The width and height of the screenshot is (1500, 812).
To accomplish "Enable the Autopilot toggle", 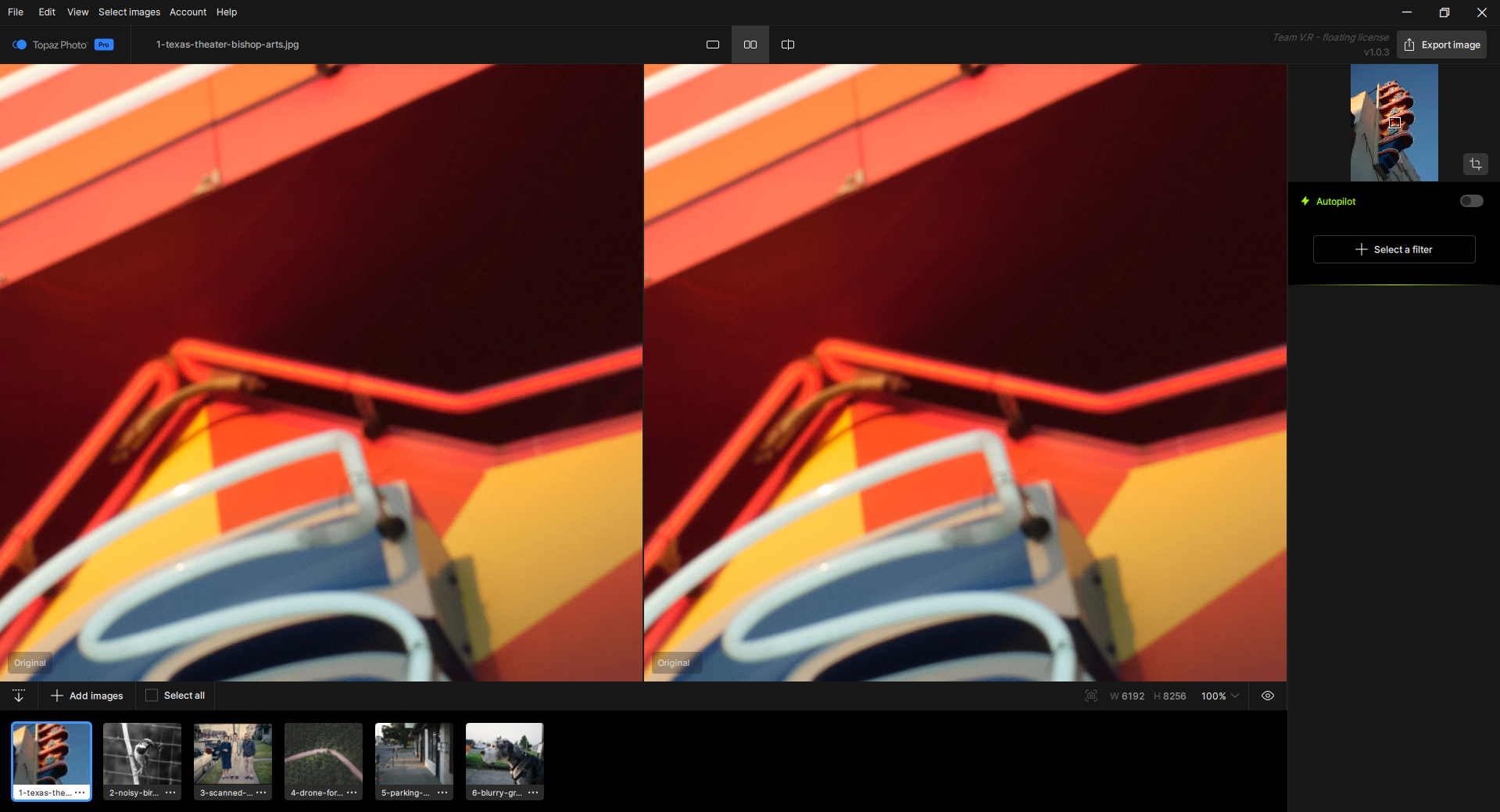I will pyautogui.click(x=1471, y=201).
